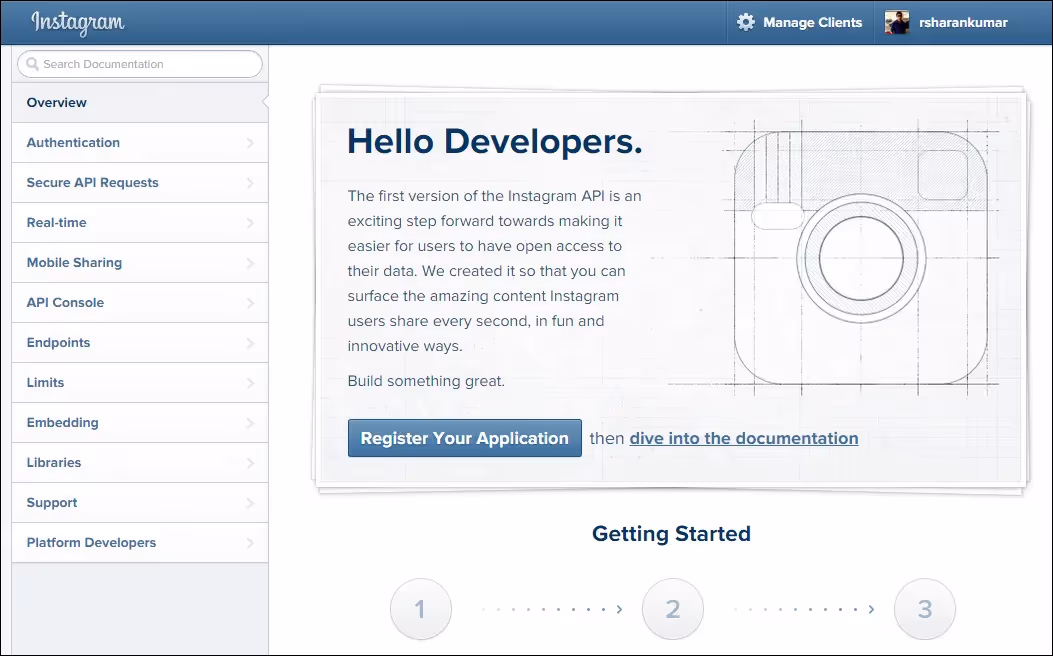Open Secure API Requests section
Viewport: 1053px width, 656px height.
coord(140,183)
